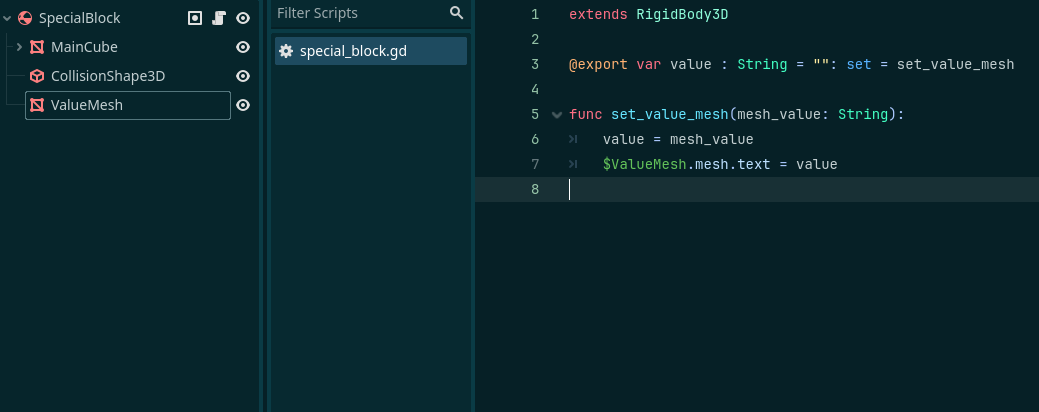Hide the MainCube node
This screenshot has height=412, width=1039.
243,47
